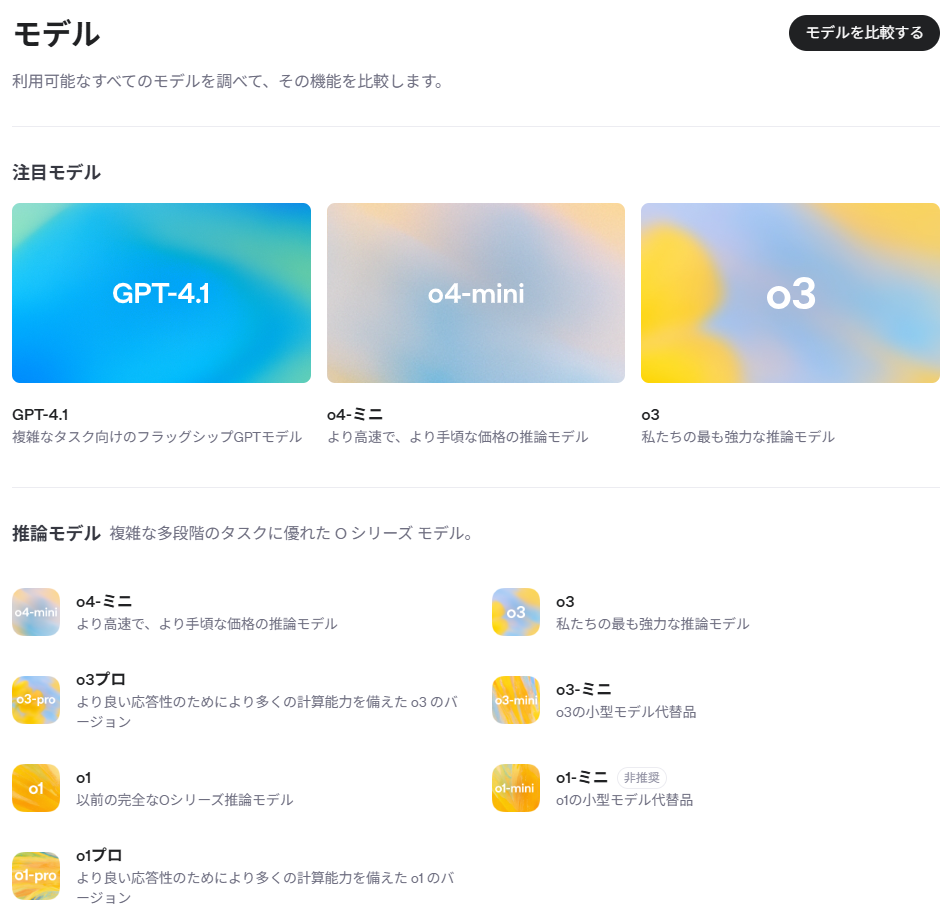The image size is (951, 917).
Task: Click description 私たちの最も強力な推論モデル in reasoning list
Action: coord(653,623)
